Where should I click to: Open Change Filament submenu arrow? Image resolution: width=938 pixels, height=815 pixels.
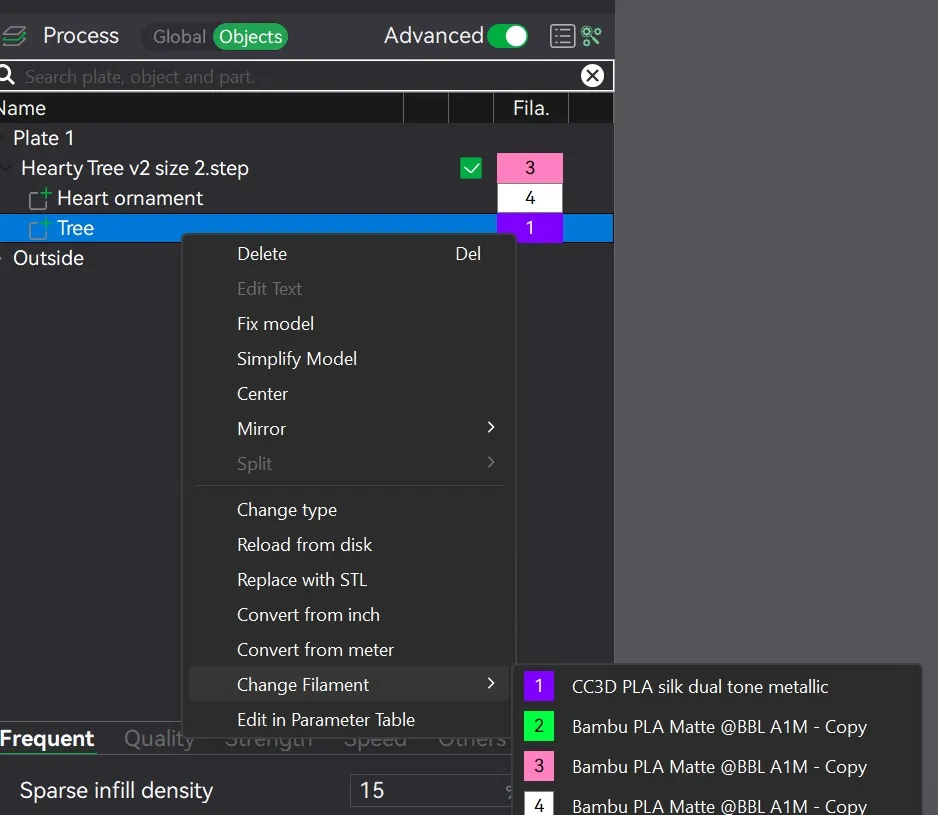[491, 683]
